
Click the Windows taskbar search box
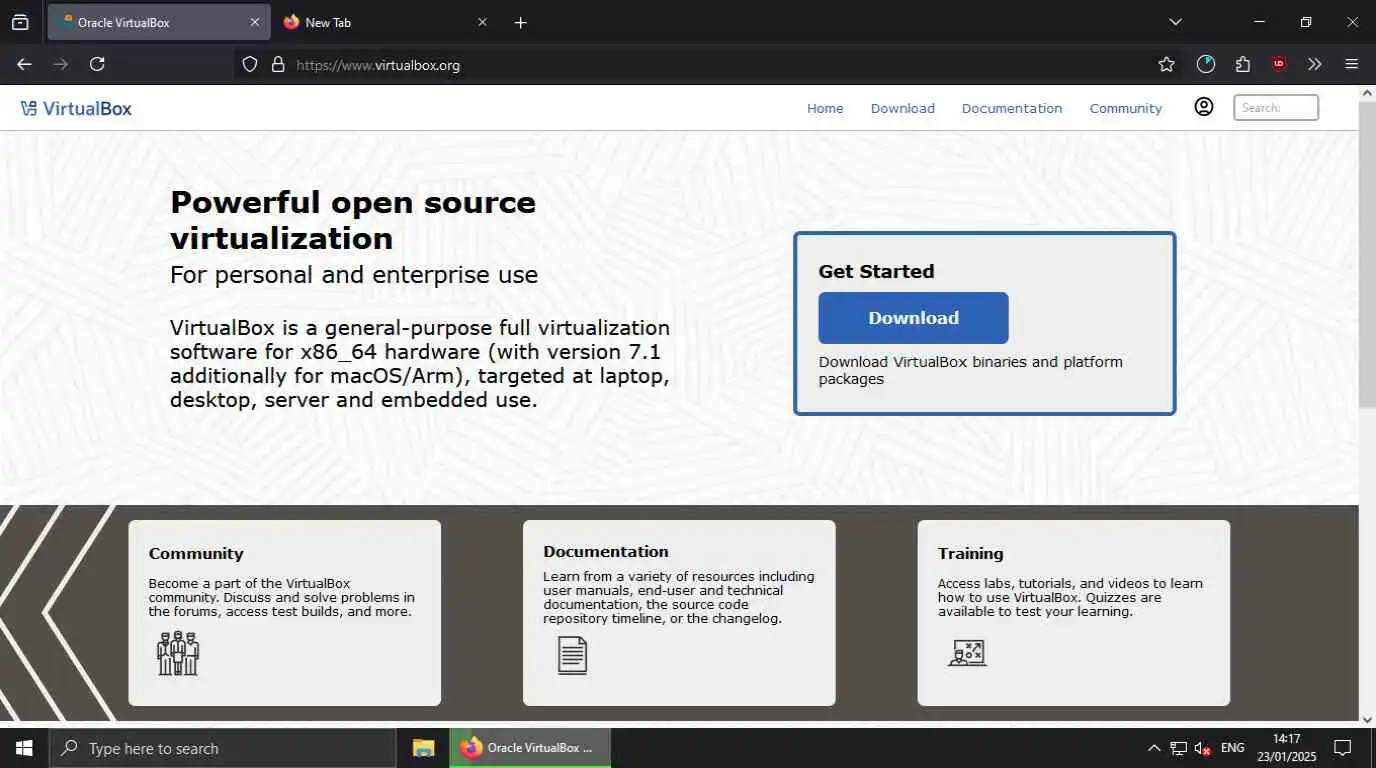point(222,748)
